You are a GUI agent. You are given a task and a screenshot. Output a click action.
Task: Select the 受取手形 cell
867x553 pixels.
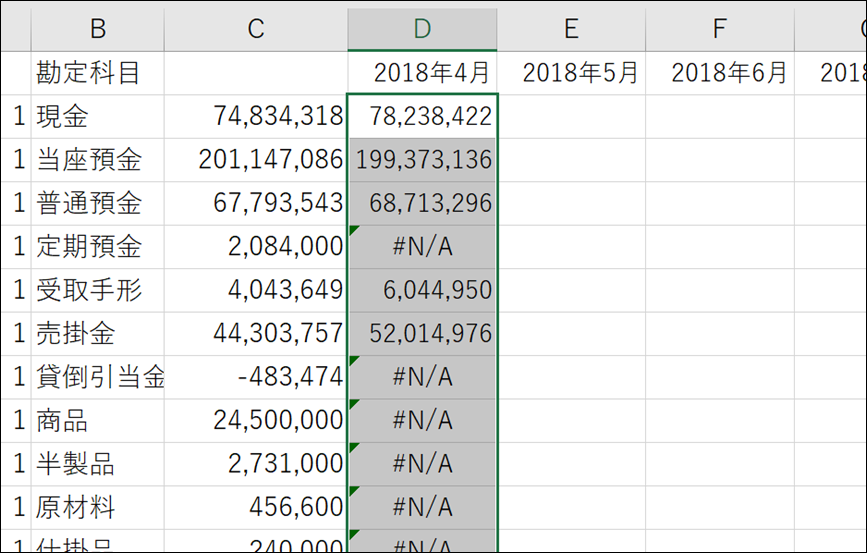[x=98, y=290]
